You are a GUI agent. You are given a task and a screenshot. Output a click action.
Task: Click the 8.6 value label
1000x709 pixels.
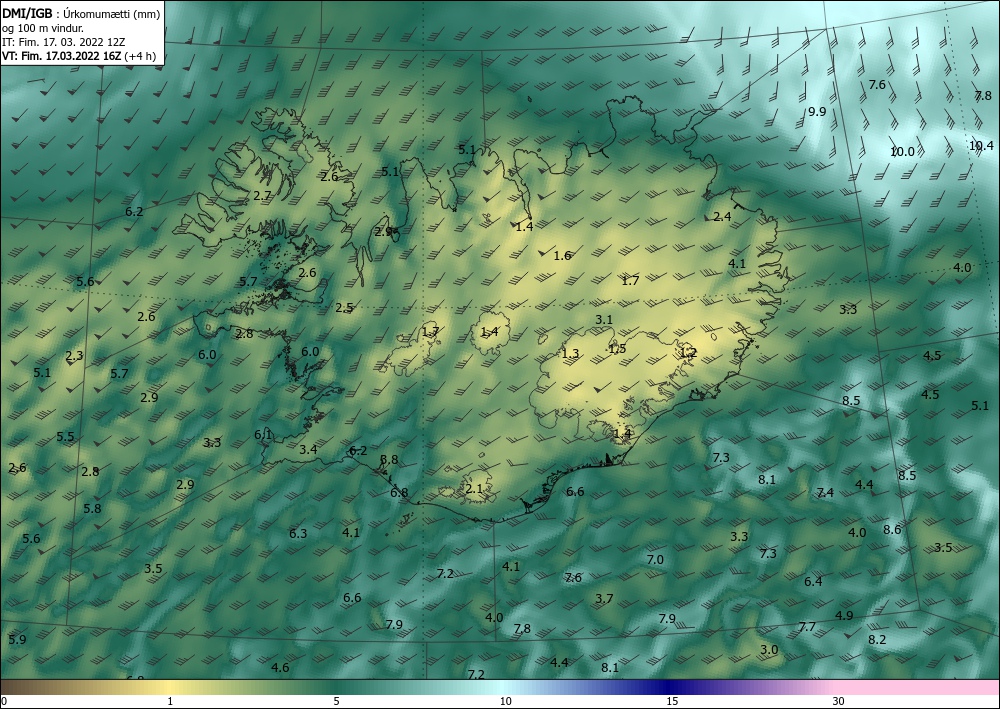click(x=892, y=529)
